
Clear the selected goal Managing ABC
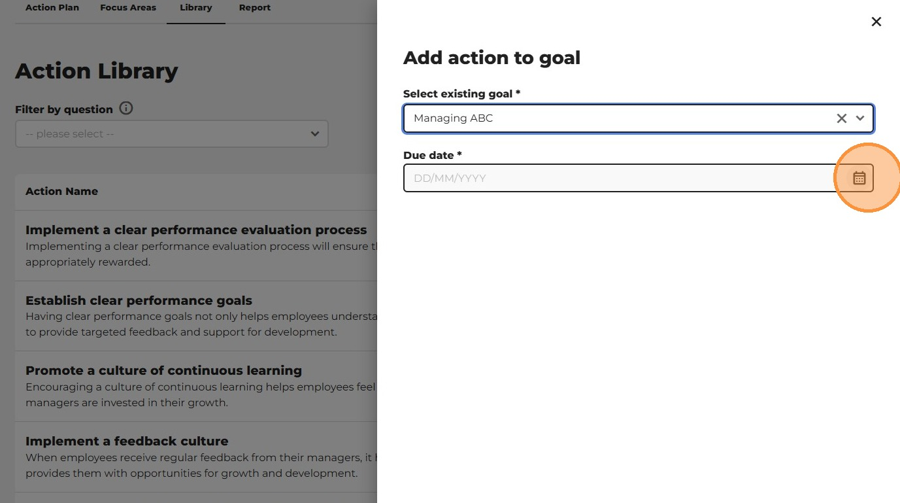click(x=841, y=118)
